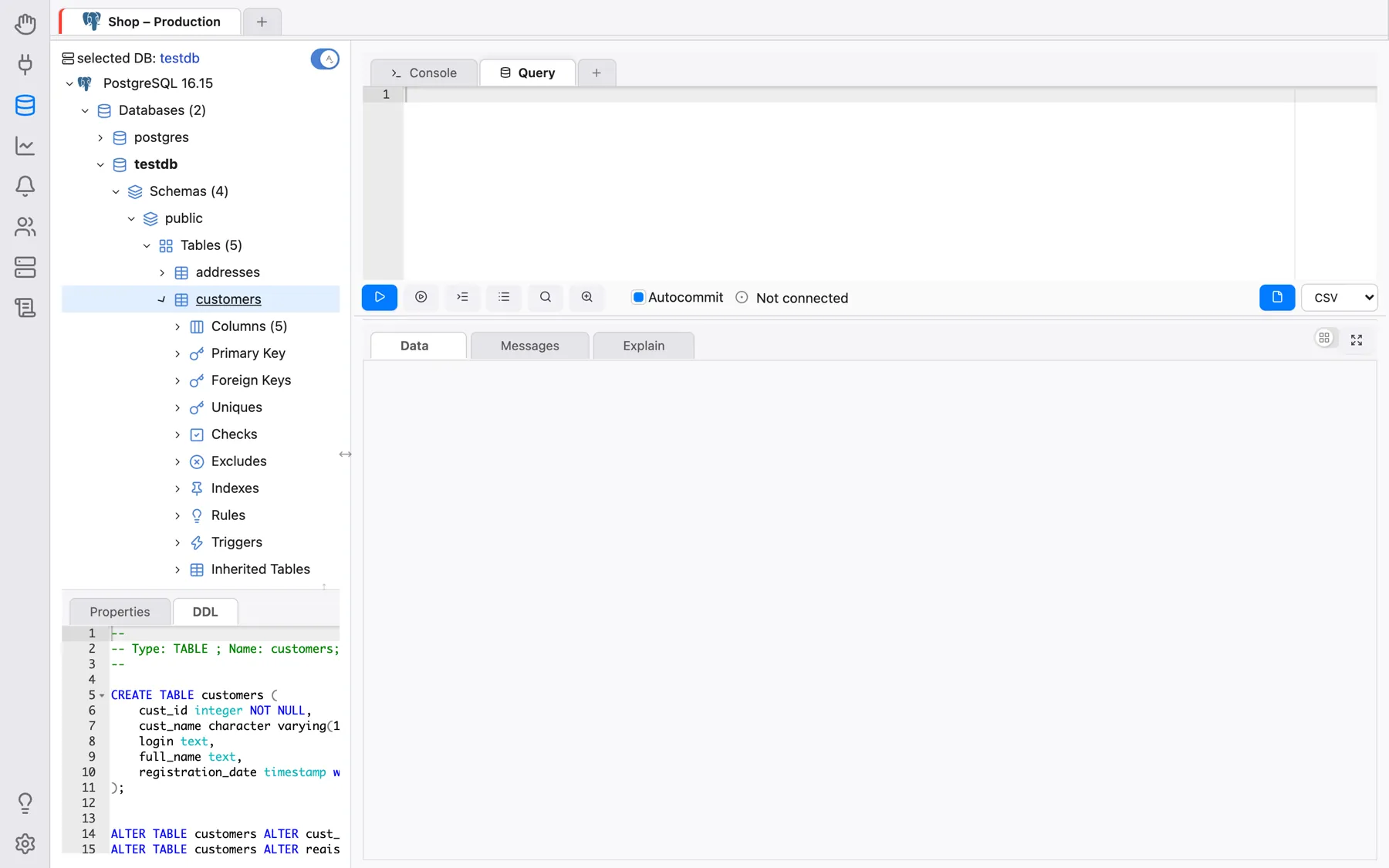Open the server icon in sidebar
This screenshot has height=868, width=1389.
click(x=25, y=267)
